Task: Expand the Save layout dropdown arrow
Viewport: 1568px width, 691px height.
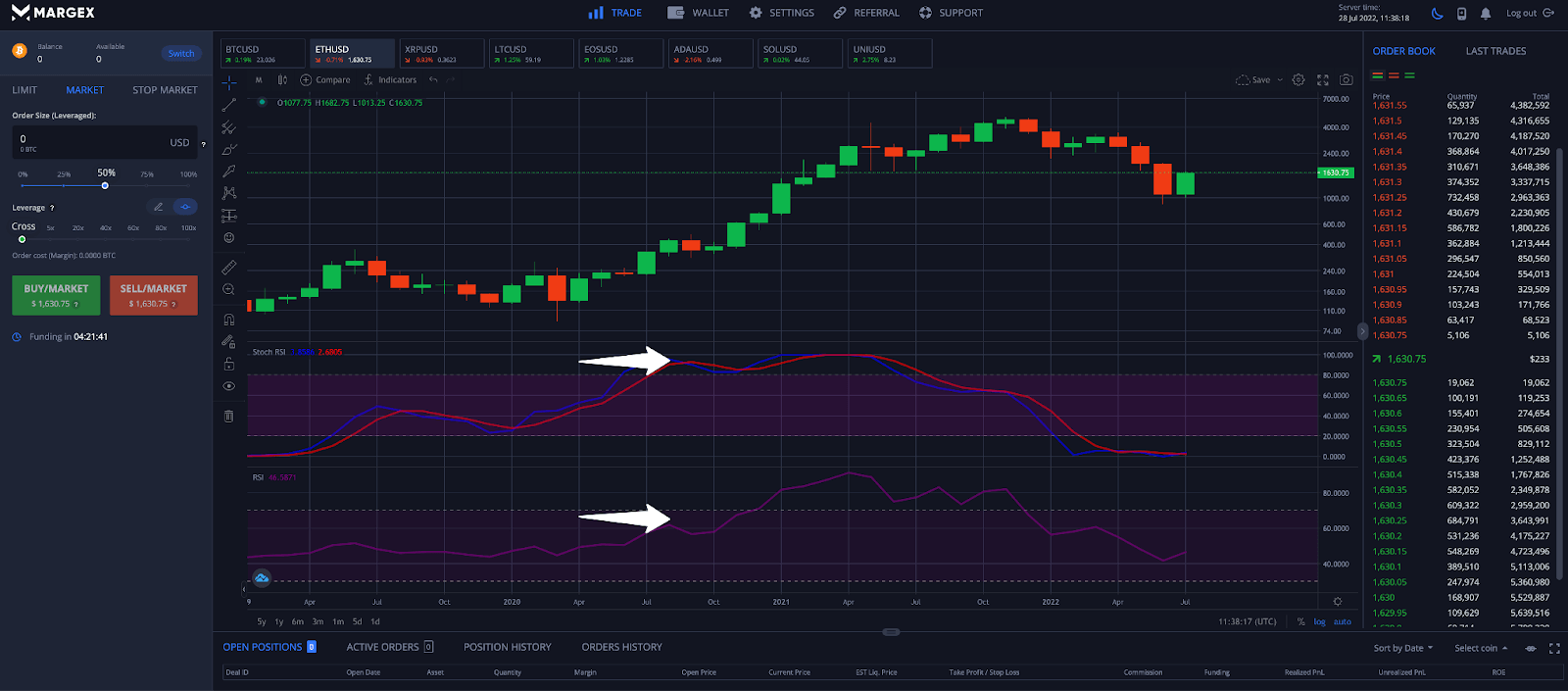Action: [x=1280, y=80]
